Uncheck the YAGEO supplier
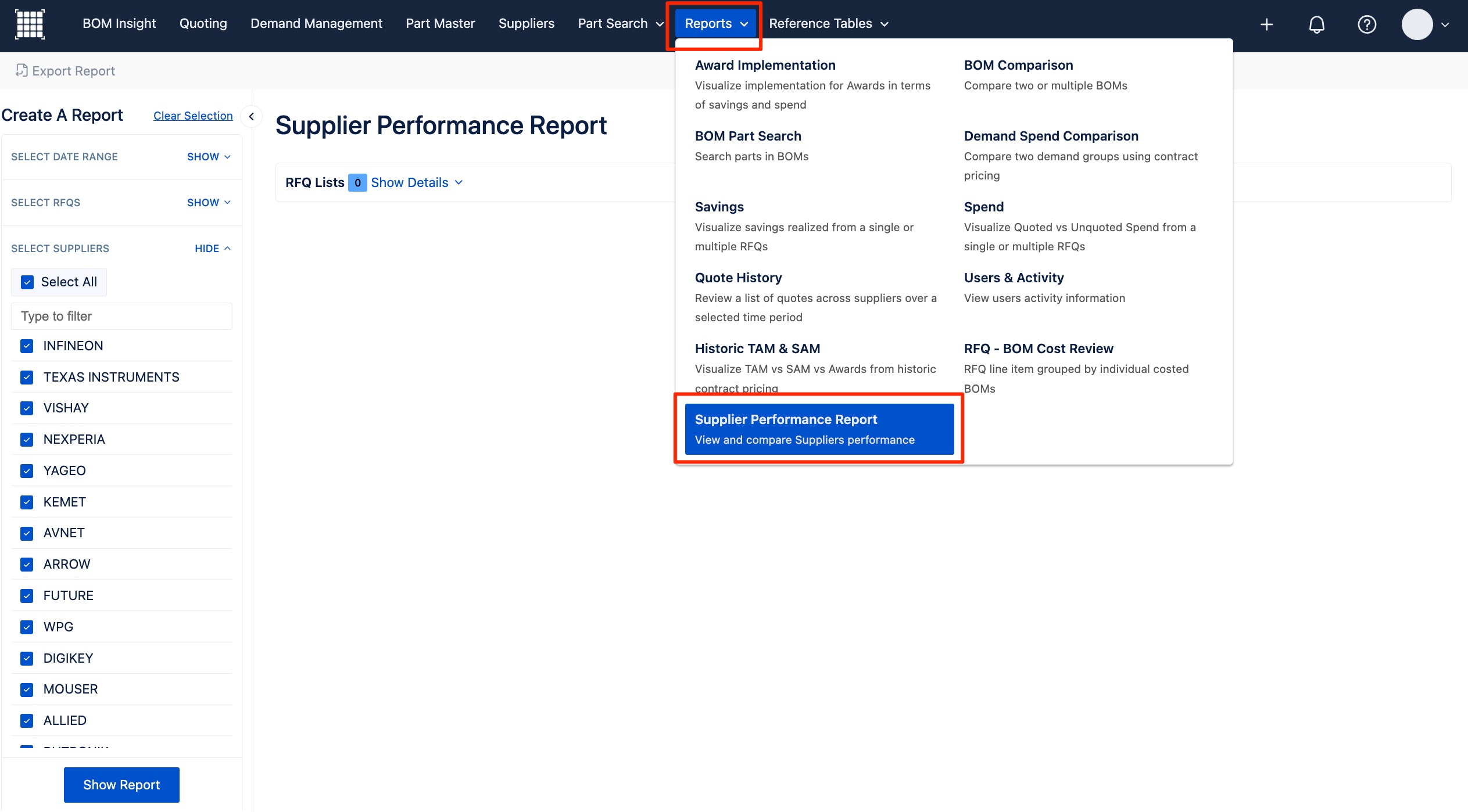Image resolution: width=1468 pixels, height=812 pixels. point(27,471)
